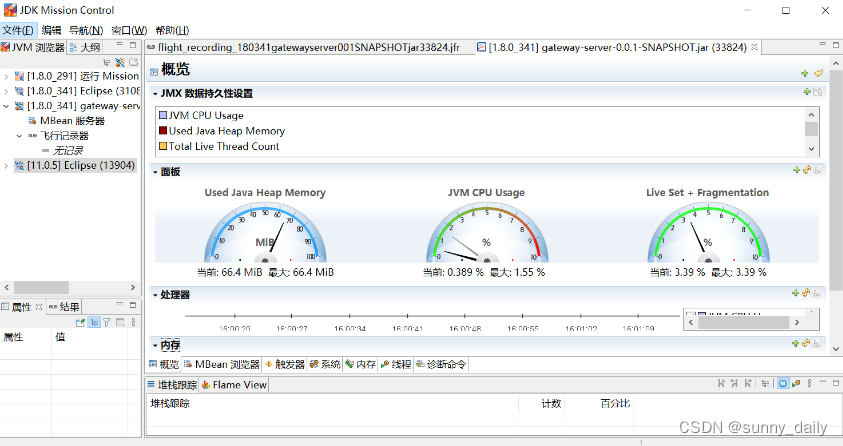Select the 无记录 entry
This screenshot has height=446, width=843.
click(62, 150)
